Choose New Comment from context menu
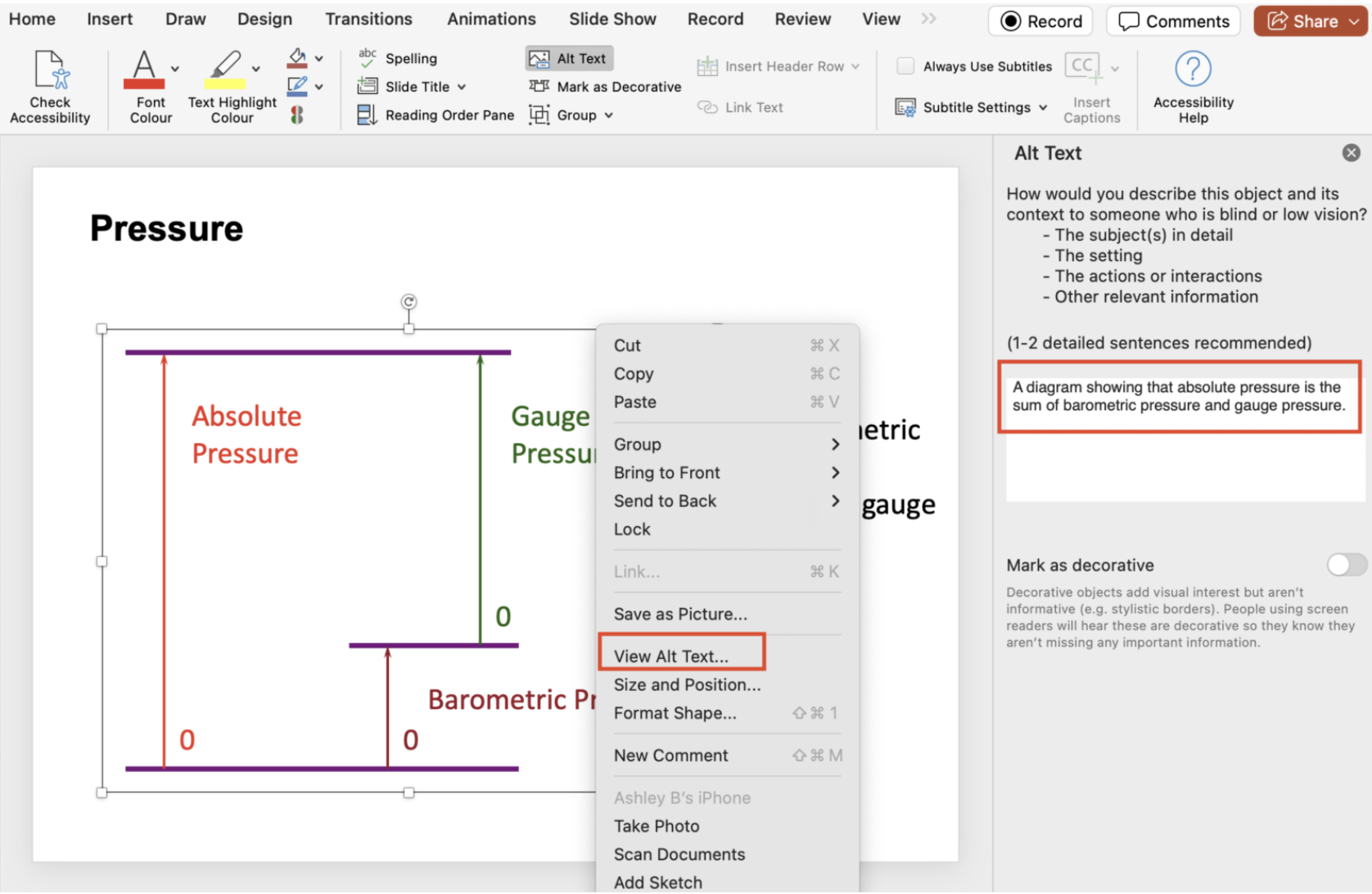 pyautogui.click(x=727, y=756)
